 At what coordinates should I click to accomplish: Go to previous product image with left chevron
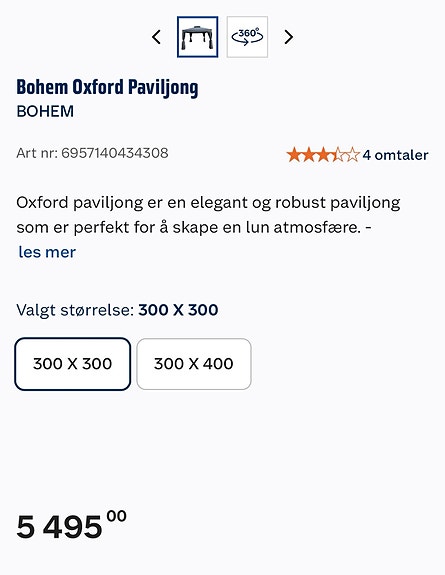157,37
